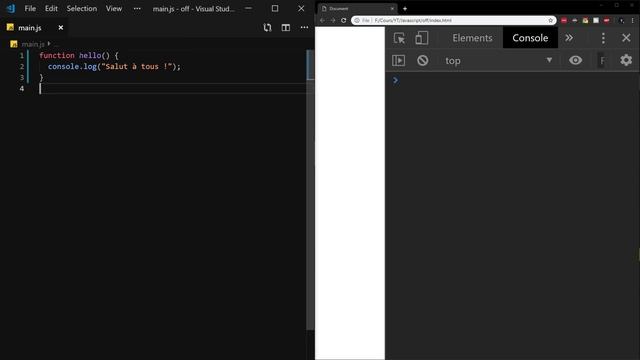Click main.js in the breadcrumb

point(33,44)
